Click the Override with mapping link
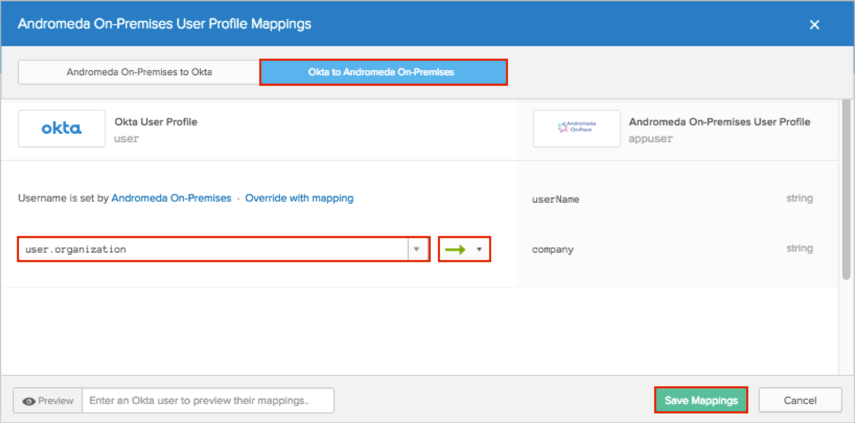This screenshot has height=423, width=855. pyautogui.click(x=299, y=198)
